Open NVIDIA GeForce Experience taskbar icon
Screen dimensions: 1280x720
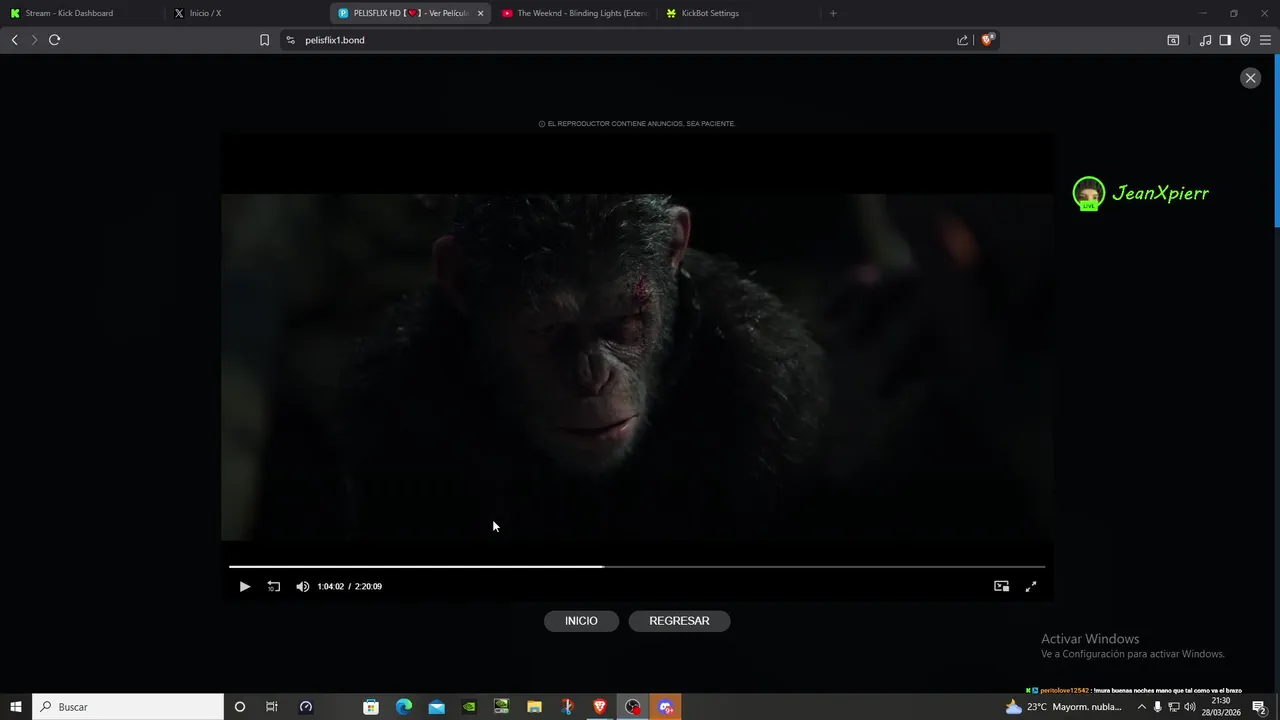[x=502, y=707]
